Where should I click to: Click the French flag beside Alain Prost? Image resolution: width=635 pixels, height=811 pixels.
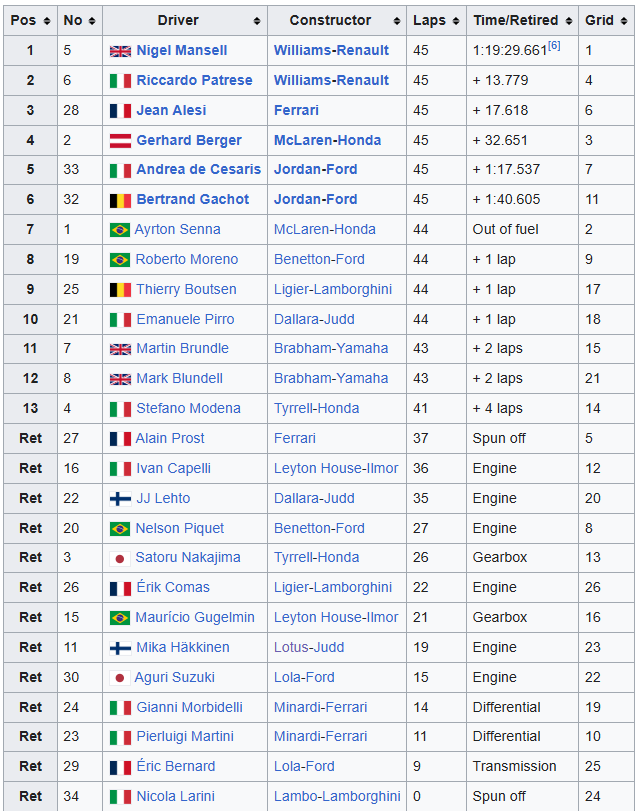(x=120, y=439)
